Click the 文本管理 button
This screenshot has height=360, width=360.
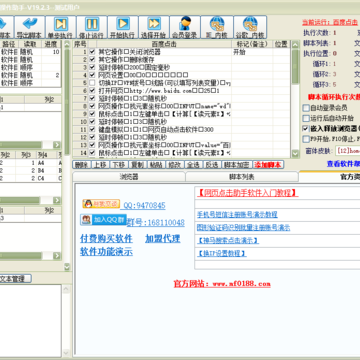pos(13,279)
